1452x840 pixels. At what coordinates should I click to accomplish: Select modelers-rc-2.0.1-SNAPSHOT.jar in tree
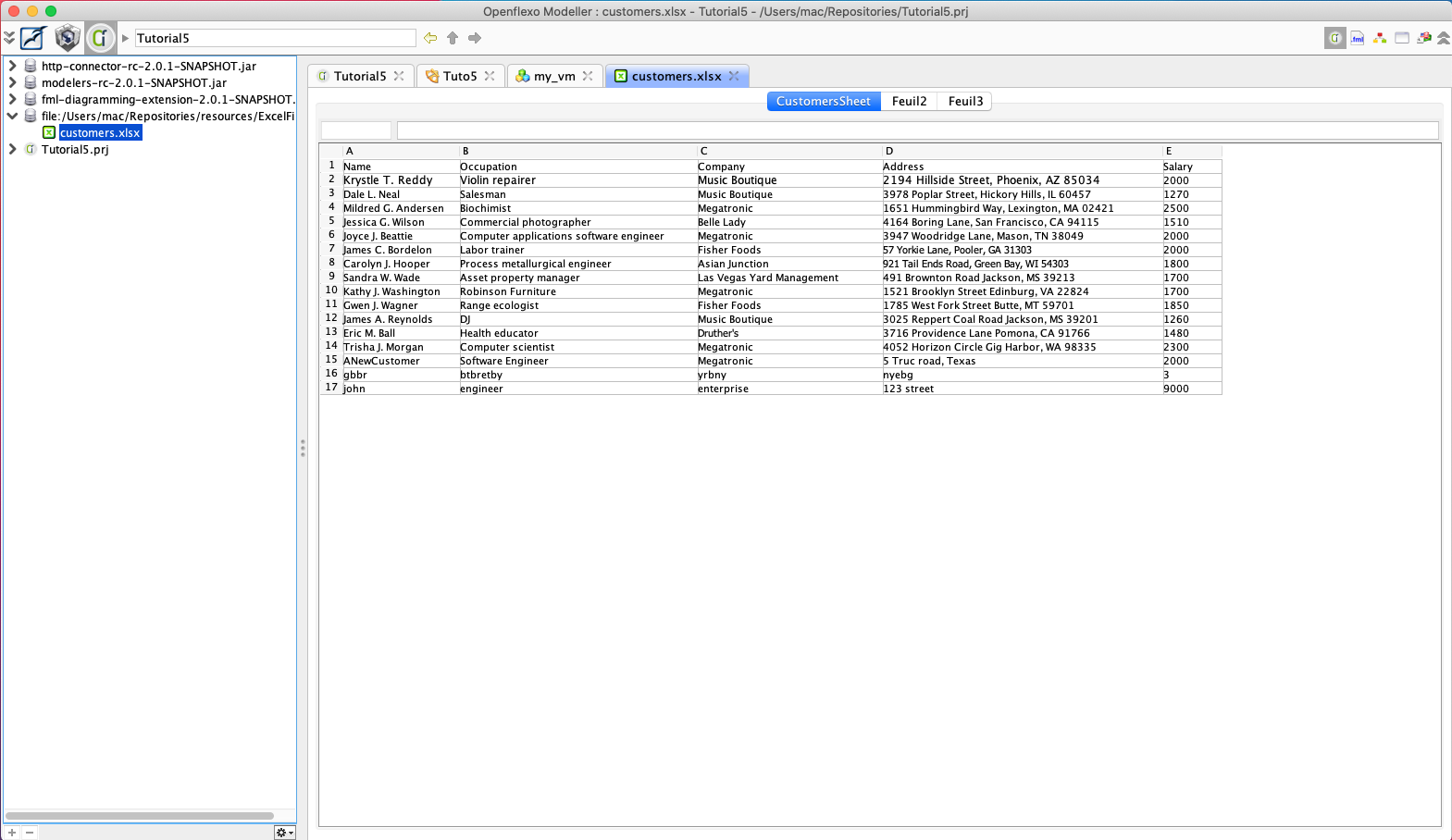[134, 82]
